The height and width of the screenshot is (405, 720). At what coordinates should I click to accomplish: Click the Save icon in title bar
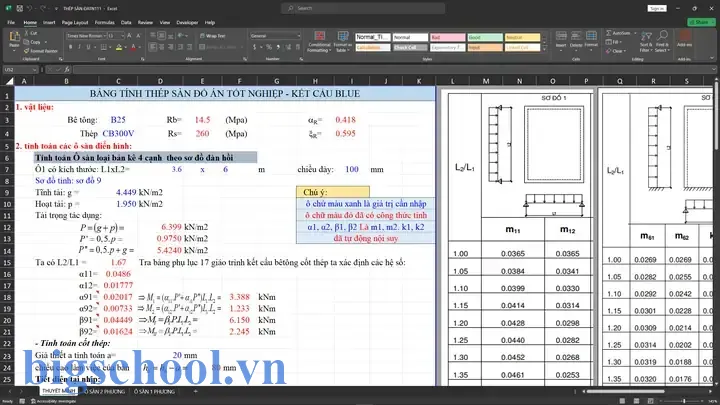point(20,8)
